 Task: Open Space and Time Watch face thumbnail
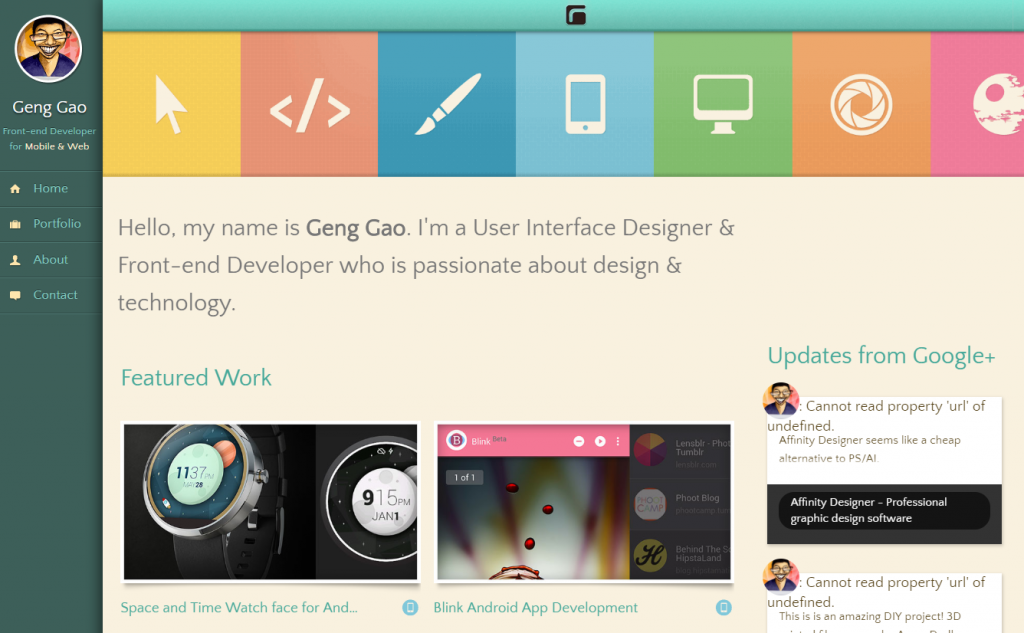coord(270,501)
